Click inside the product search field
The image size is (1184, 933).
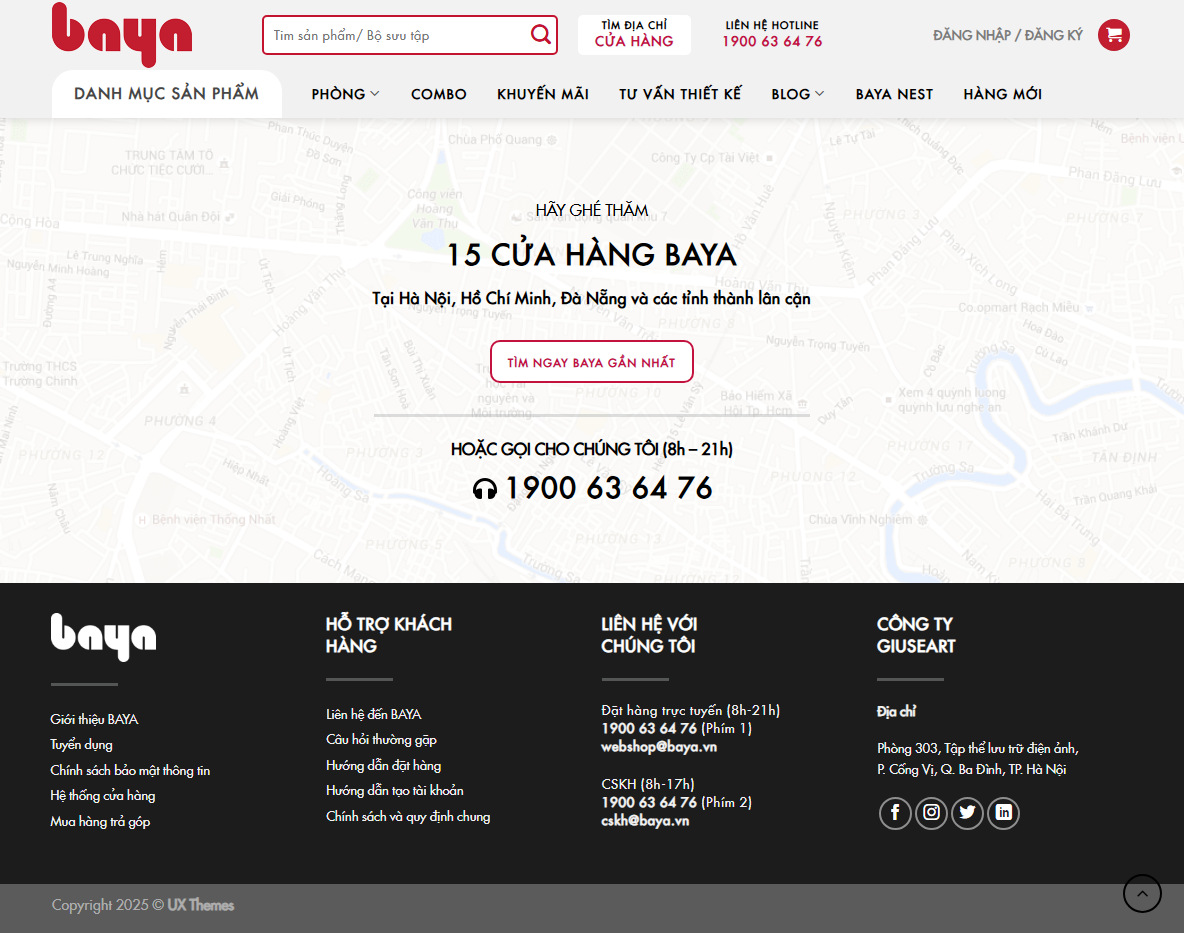[400, 34]
